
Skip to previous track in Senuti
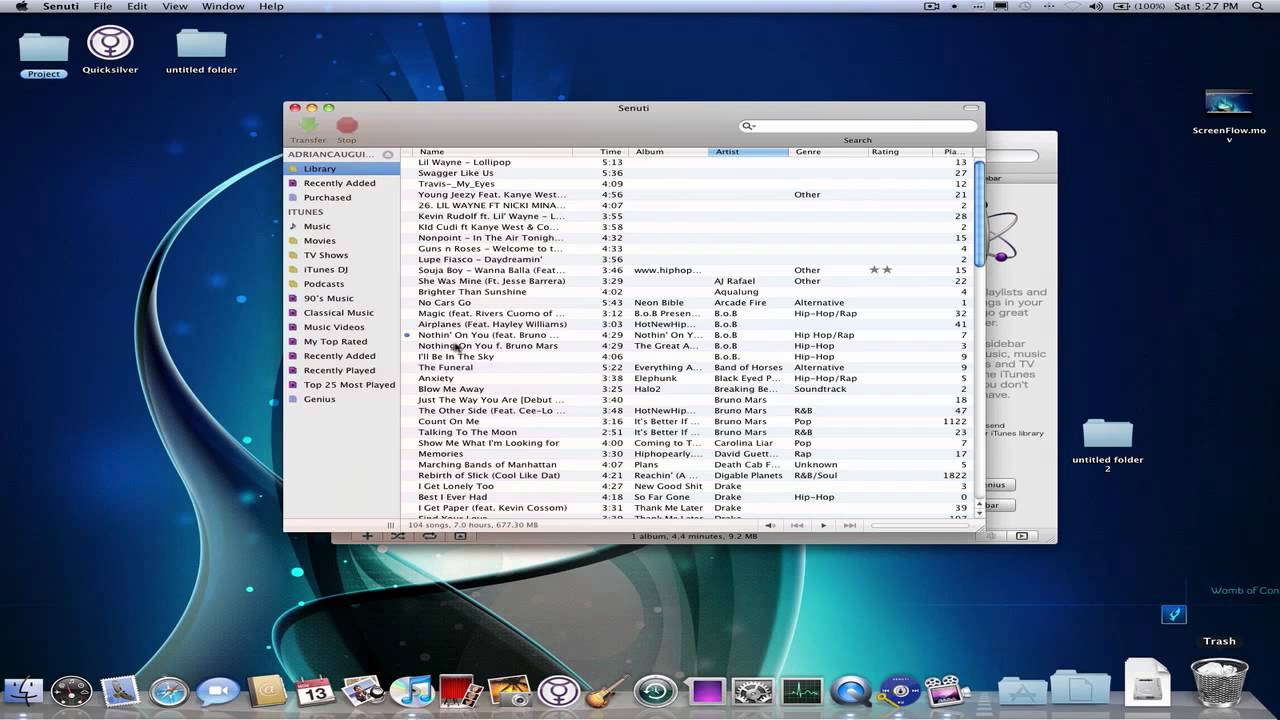coord(797,525)
